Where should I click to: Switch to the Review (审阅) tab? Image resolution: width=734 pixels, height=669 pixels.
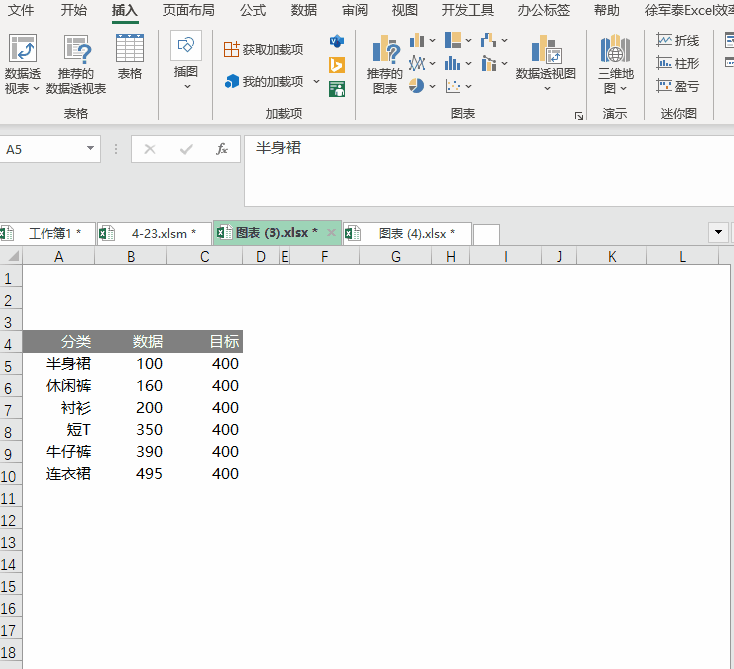(x=354, y=10)
